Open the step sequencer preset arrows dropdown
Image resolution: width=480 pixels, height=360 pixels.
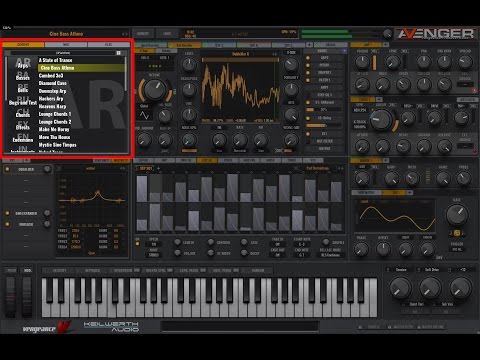coord(341,169)
